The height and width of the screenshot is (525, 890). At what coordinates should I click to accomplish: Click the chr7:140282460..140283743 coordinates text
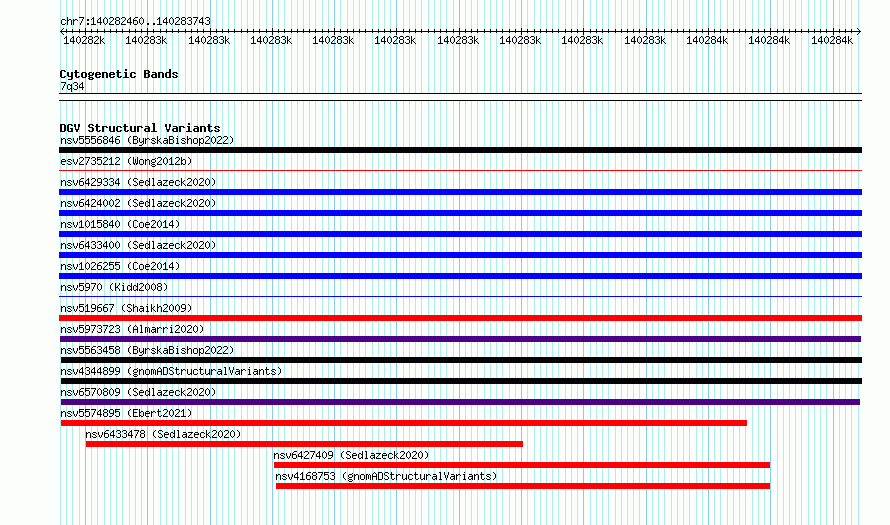click(x=135, y=21)
